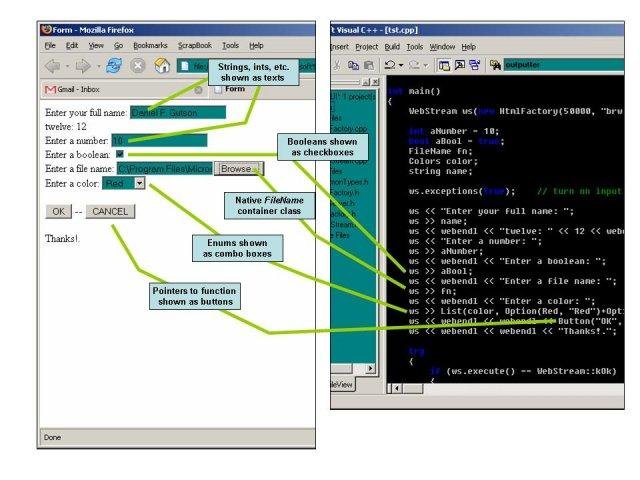Screen dimensions: 640x480
Task: Click the Gmail envelope icon on the tab
Action: coord(50,89)
